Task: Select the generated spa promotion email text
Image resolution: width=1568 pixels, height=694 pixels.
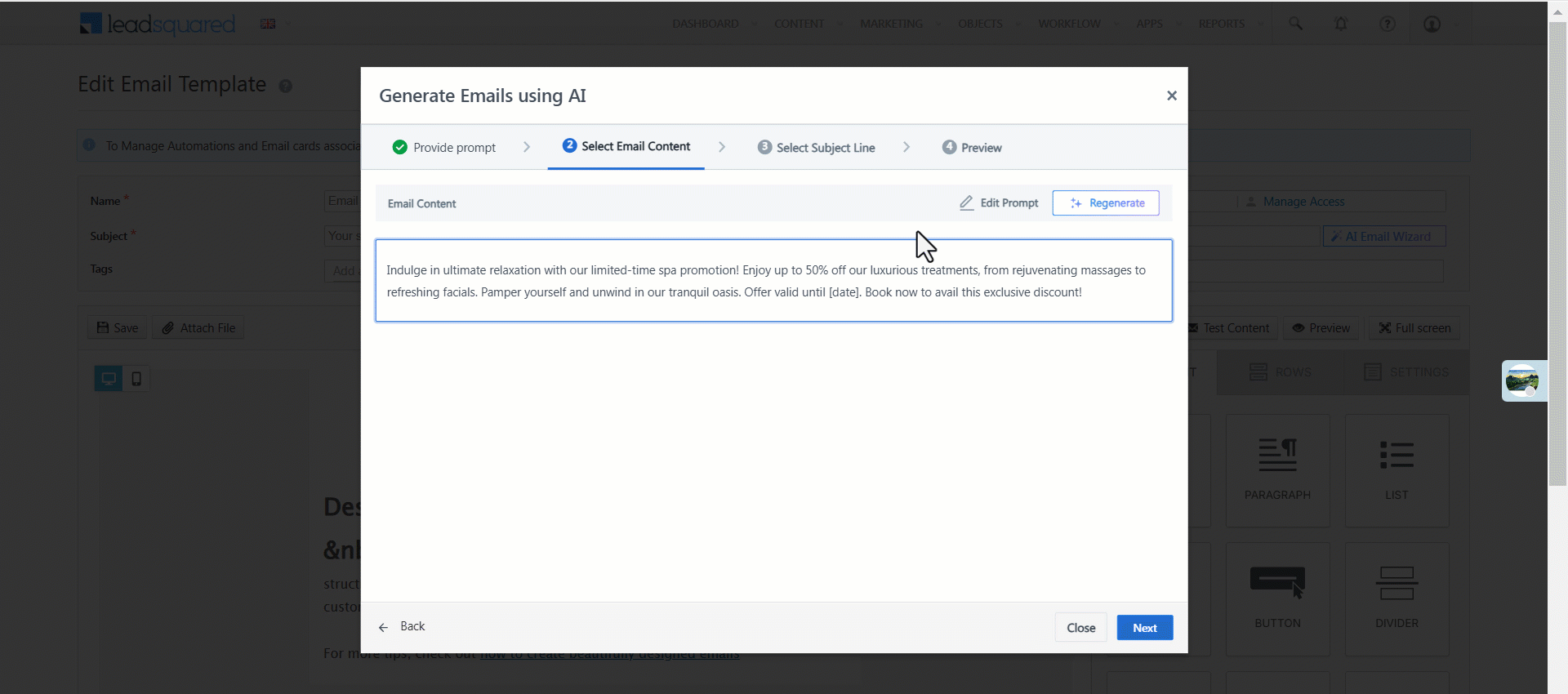Action: 773,281
